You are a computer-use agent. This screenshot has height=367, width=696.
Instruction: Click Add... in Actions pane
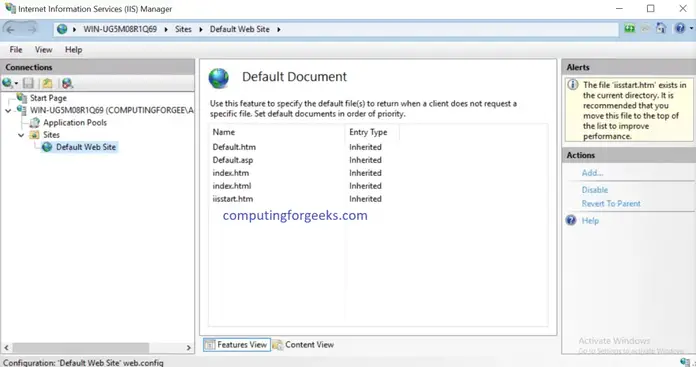[592, 173]
